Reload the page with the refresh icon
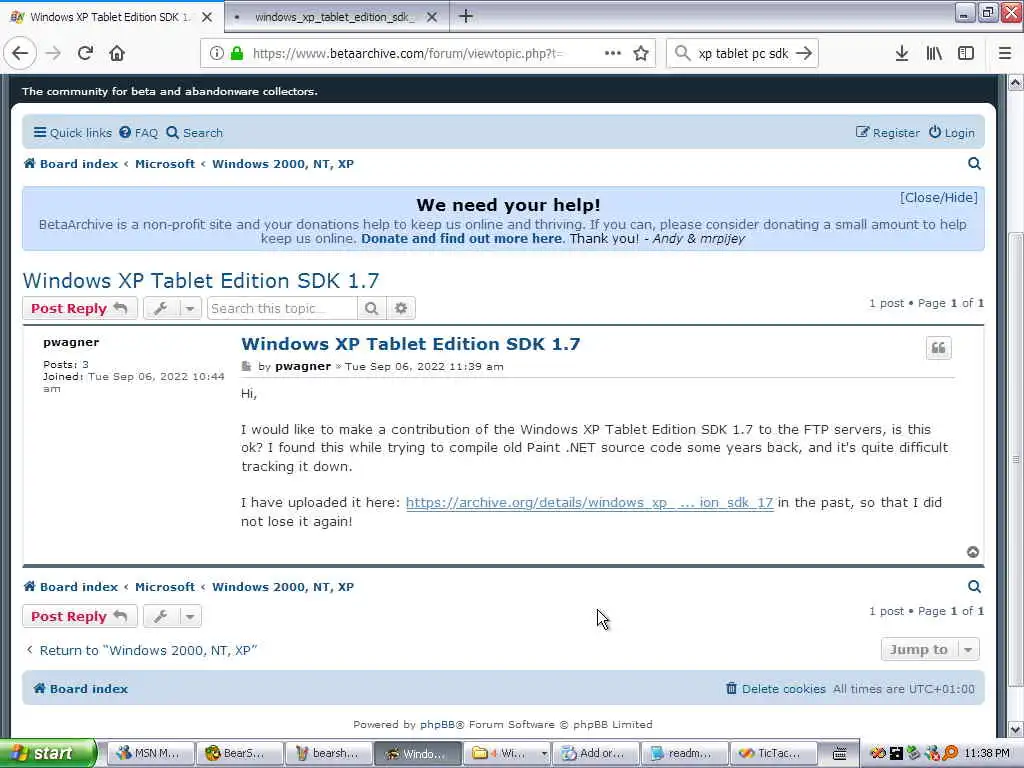 click(85, 54)
